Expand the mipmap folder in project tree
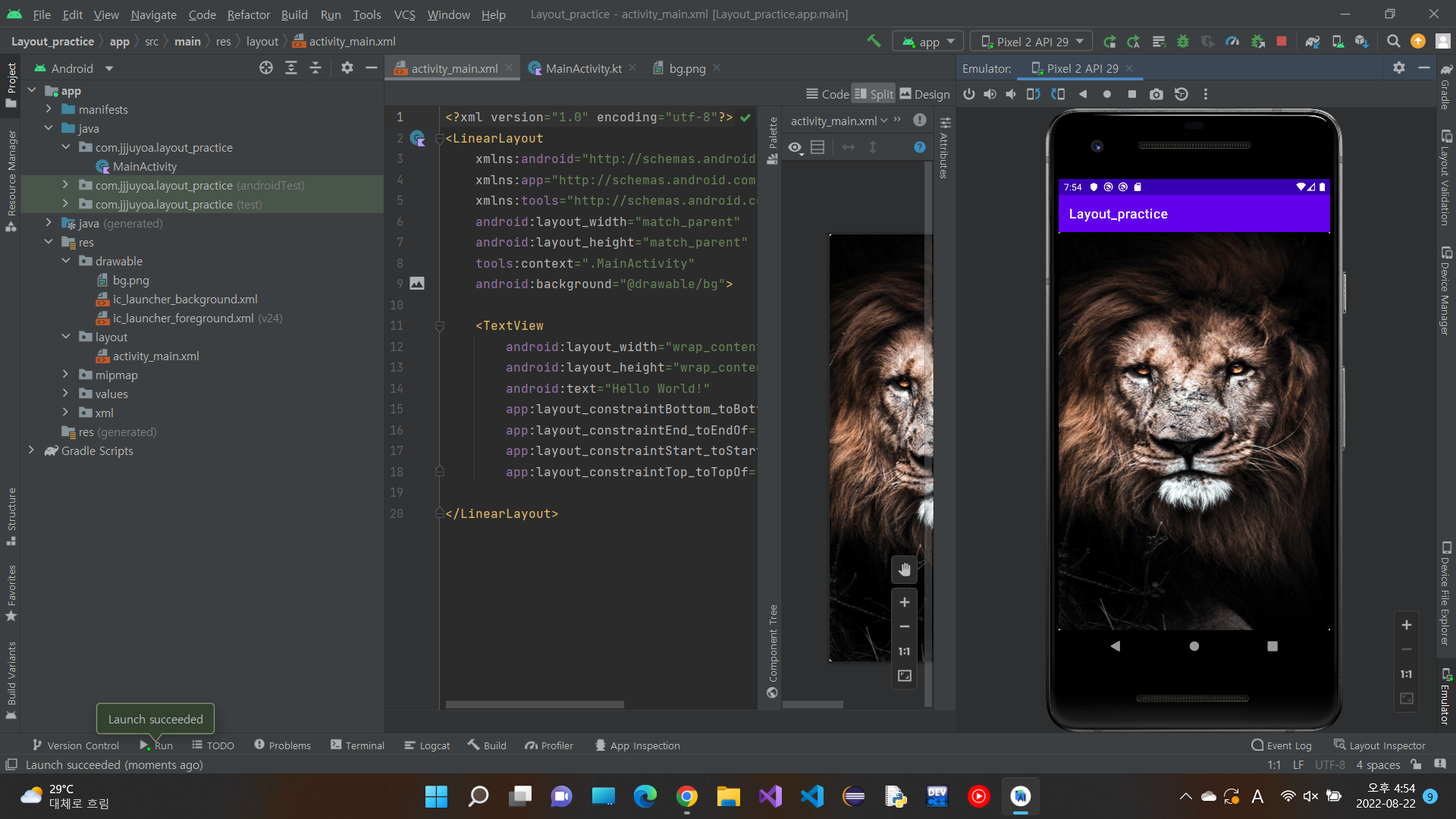This screenshot has height=819, width=1456. click(x=65, y=375)
